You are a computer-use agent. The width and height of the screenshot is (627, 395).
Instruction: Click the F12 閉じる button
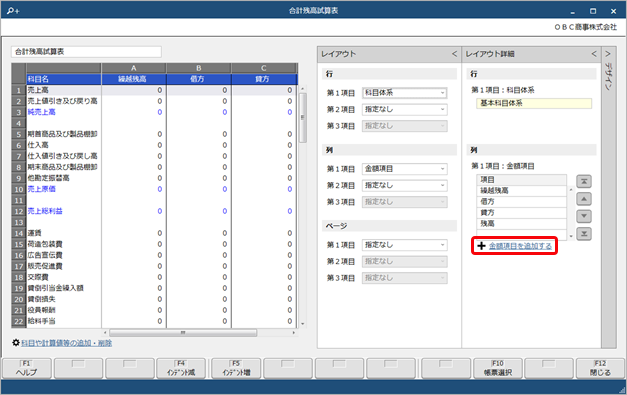(x=600, y=368)
